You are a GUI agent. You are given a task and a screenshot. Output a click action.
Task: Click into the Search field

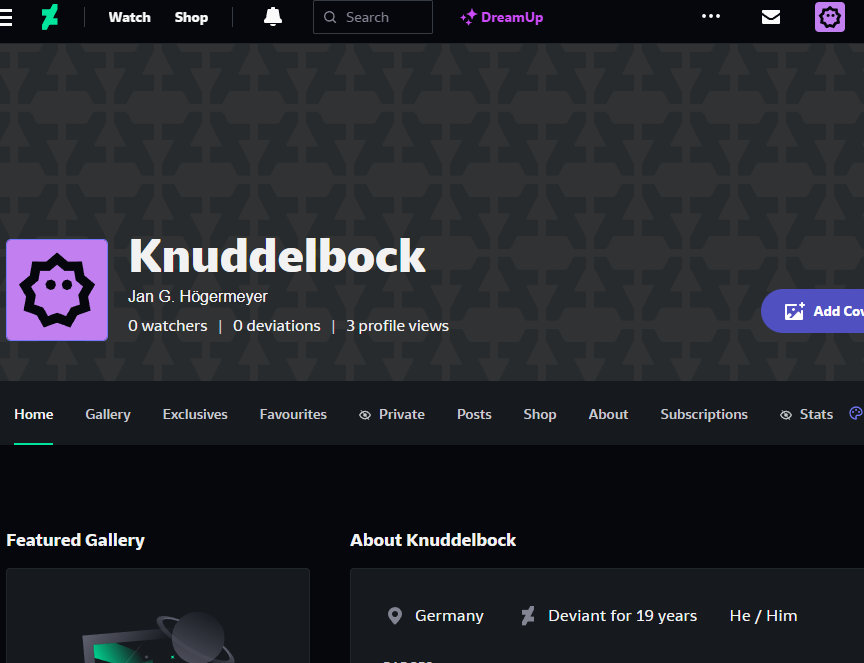tap(373, 17)
